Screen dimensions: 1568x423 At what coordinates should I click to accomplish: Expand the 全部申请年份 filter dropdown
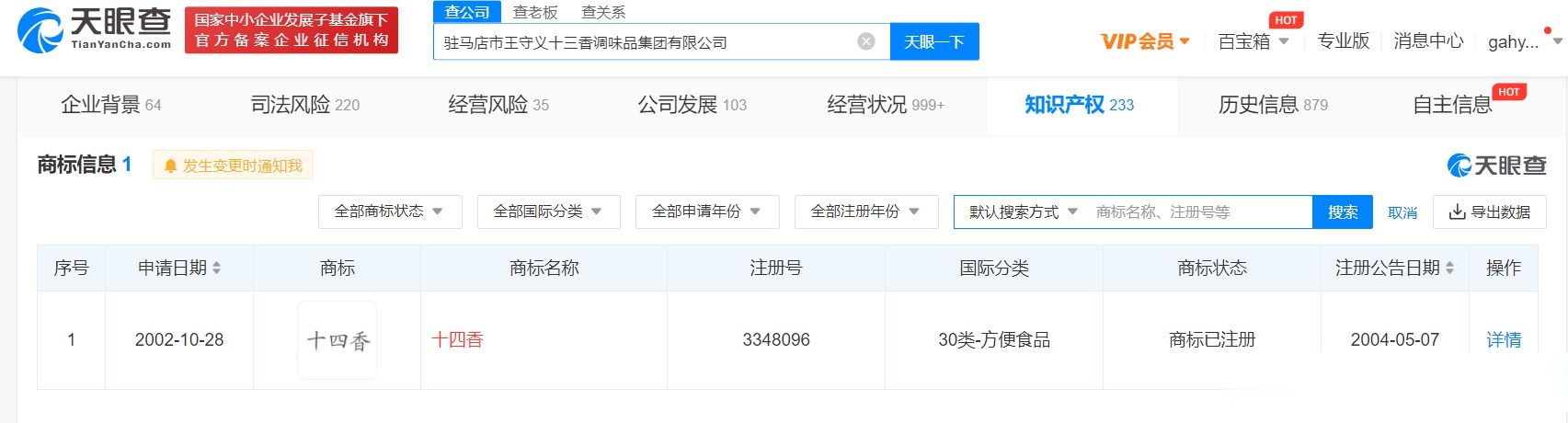coord(707,211)
